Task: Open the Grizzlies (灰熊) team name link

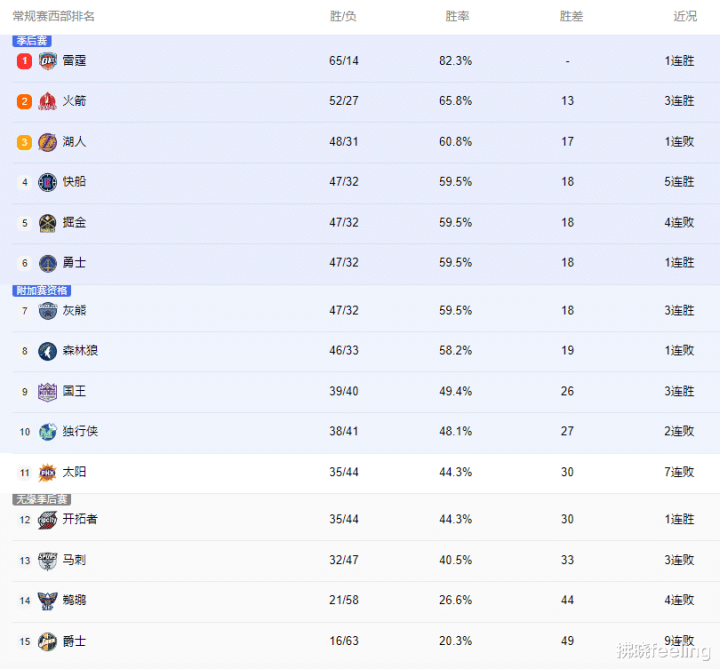Action: (x=74, y=311)
